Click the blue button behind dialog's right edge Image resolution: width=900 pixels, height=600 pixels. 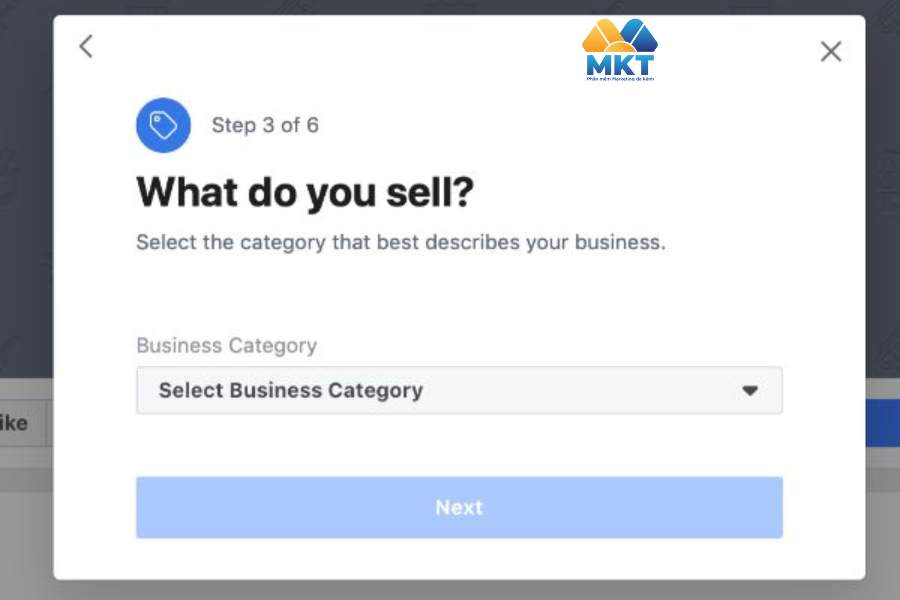click(882, 423)
